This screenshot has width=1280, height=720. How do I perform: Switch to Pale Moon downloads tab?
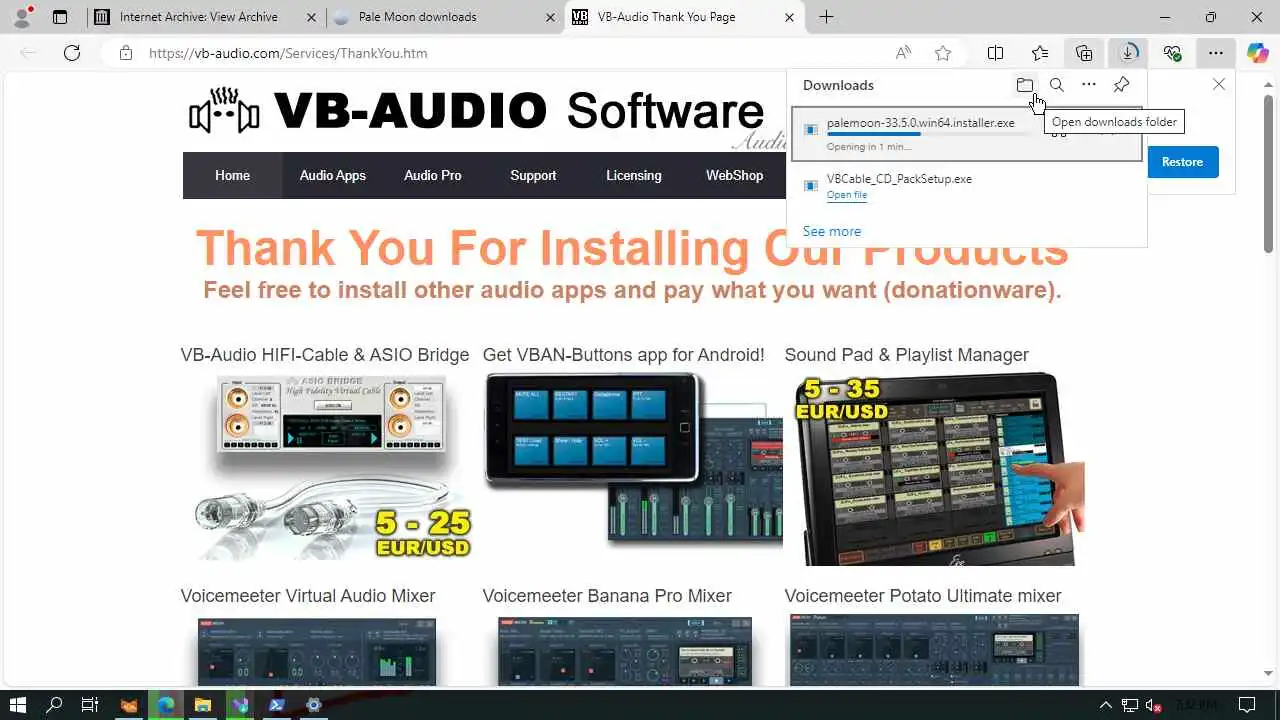point(445,17)
